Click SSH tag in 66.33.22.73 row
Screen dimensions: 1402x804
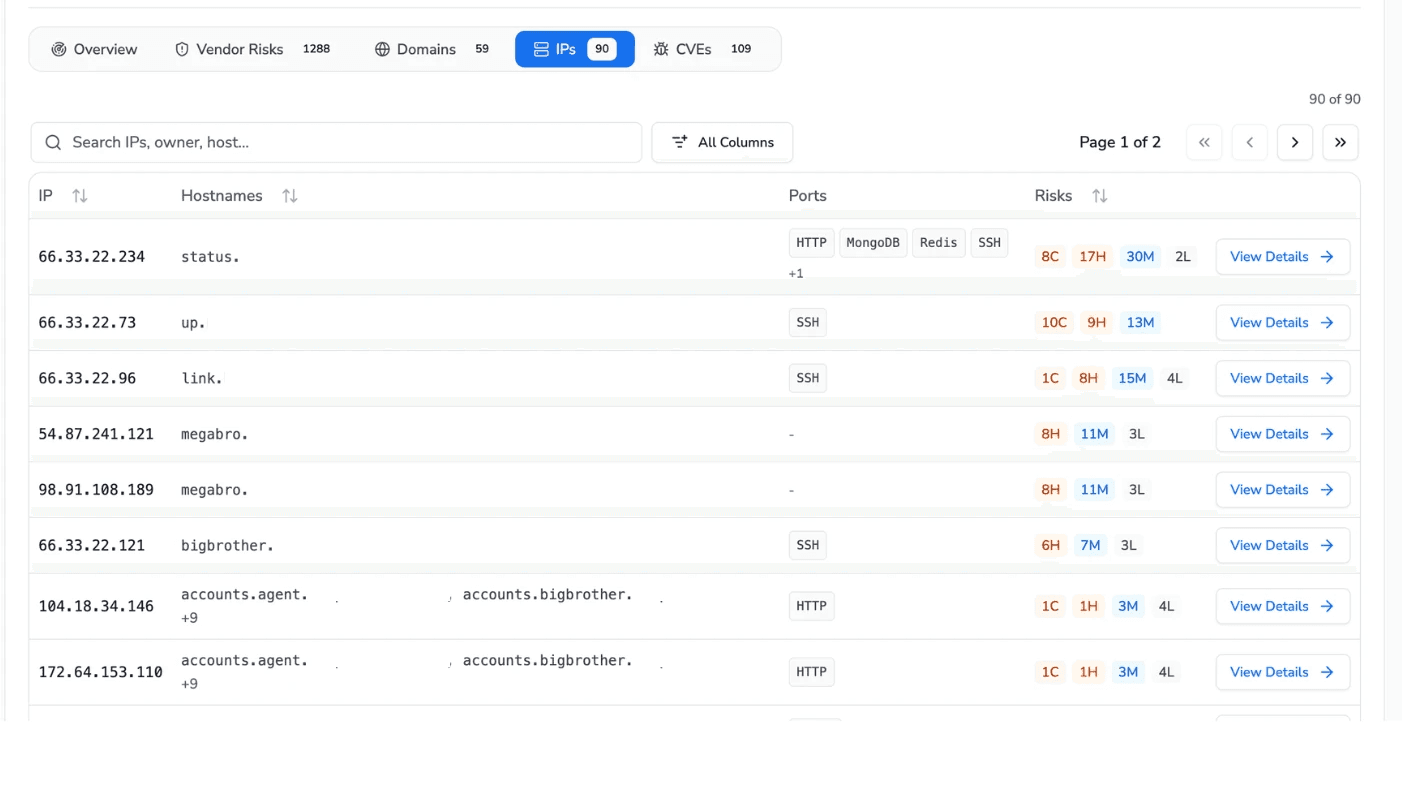coord(807,323)
